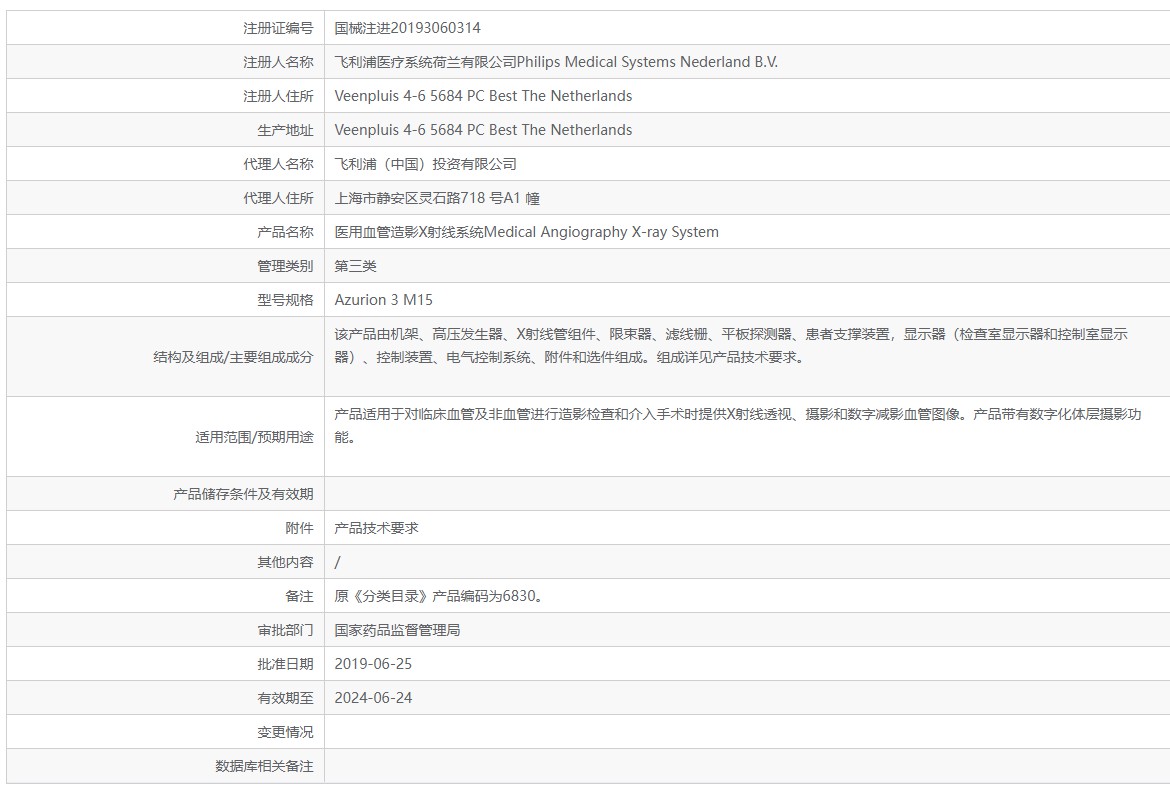Select expiry date 2024-06-24
The width and height of the screenshot is (1170, 792).
click(373, 699)
